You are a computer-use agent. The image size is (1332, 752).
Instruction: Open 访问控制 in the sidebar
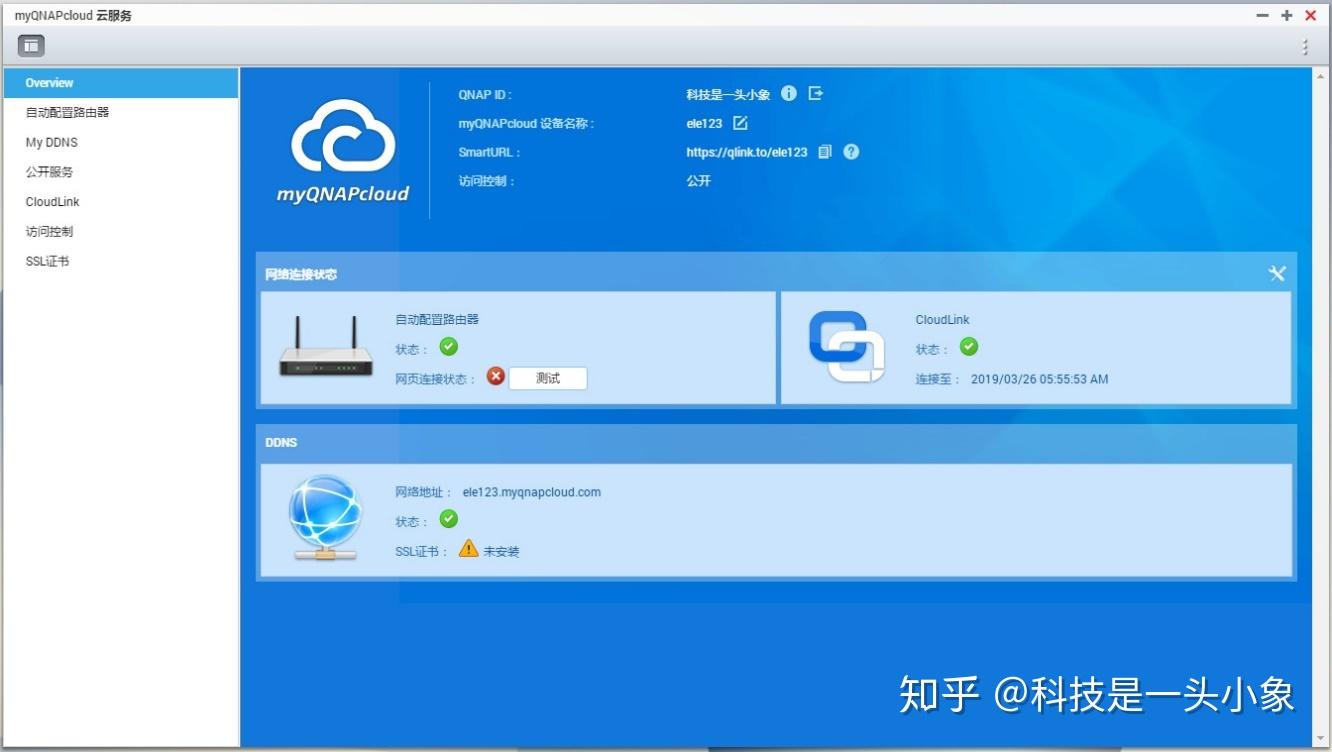tap(120, 232)
